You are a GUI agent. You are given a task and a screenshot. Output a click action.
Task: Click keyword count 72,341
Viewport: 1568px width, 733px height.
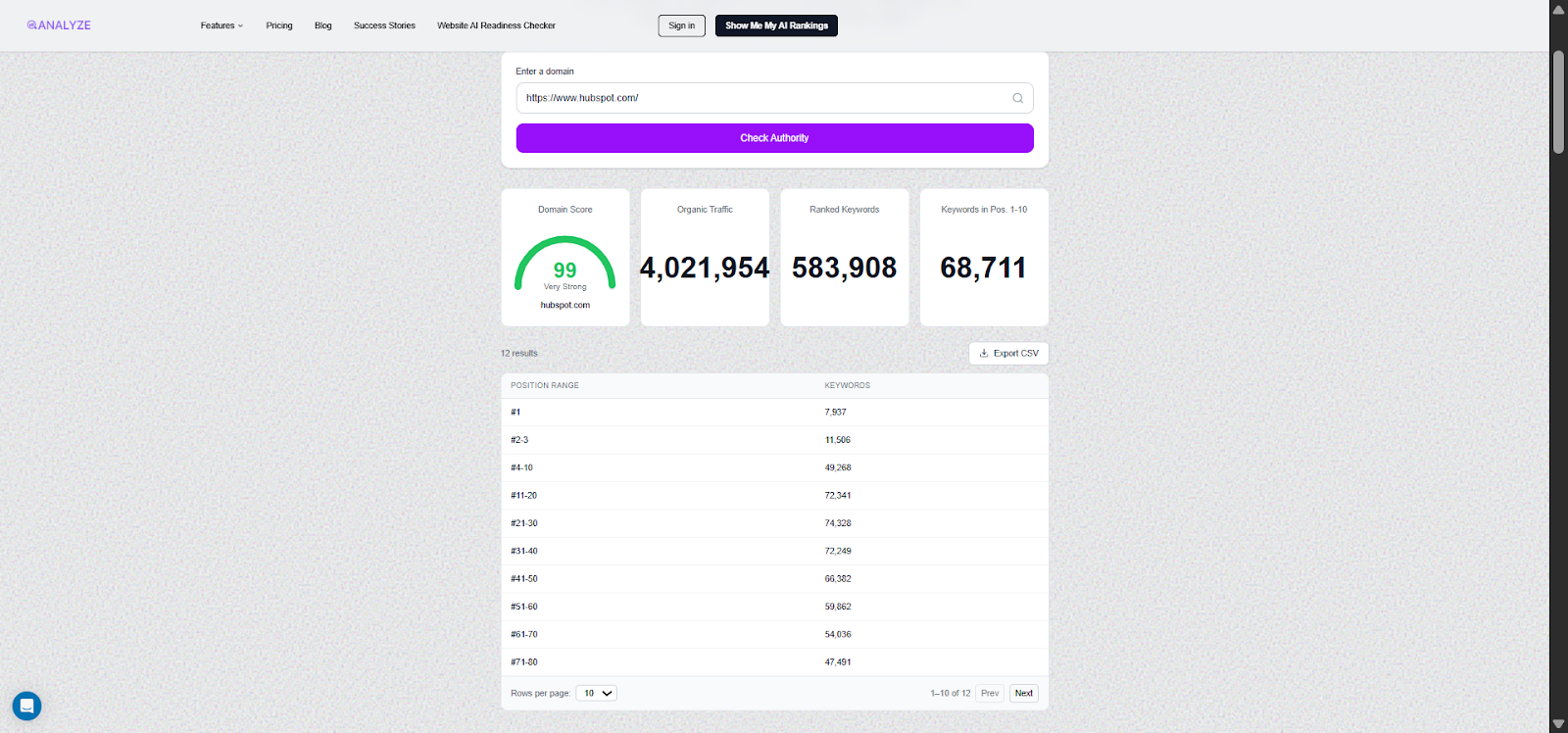pyautogui.click(x=838, y=496)
